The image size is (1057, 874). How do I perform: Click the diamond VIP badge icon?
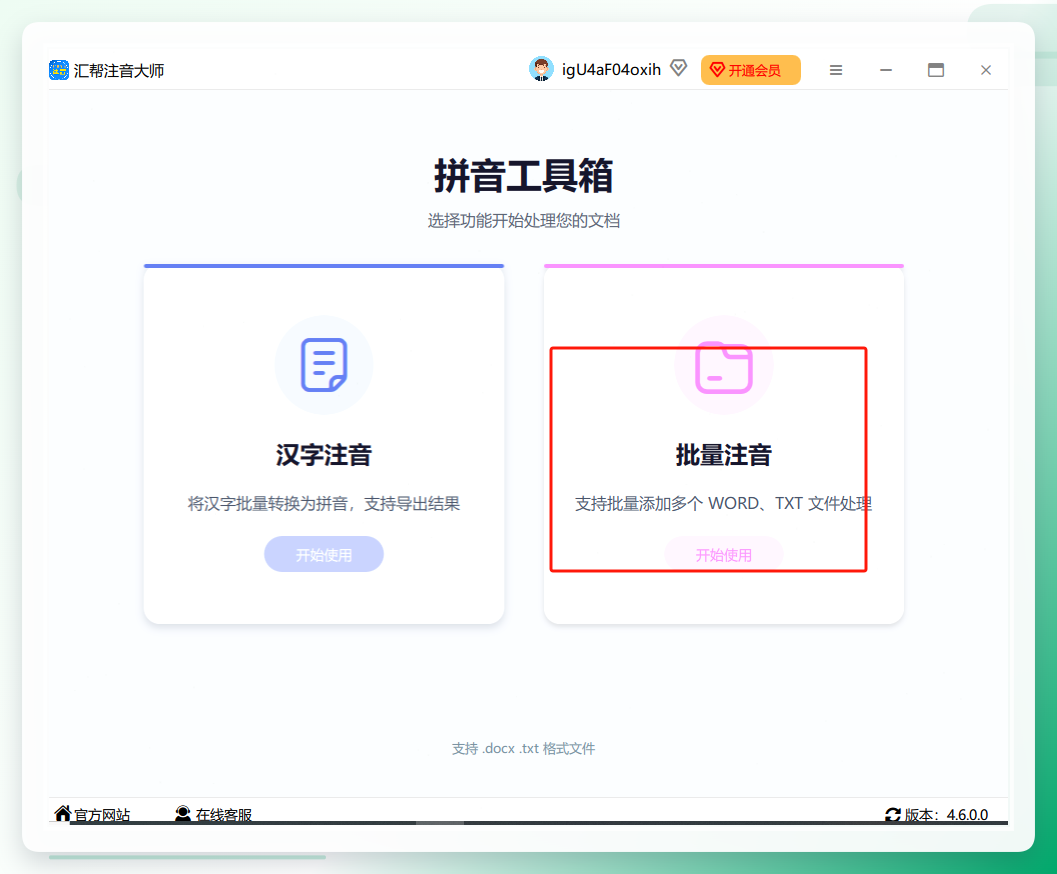click(x=678, y=68)
